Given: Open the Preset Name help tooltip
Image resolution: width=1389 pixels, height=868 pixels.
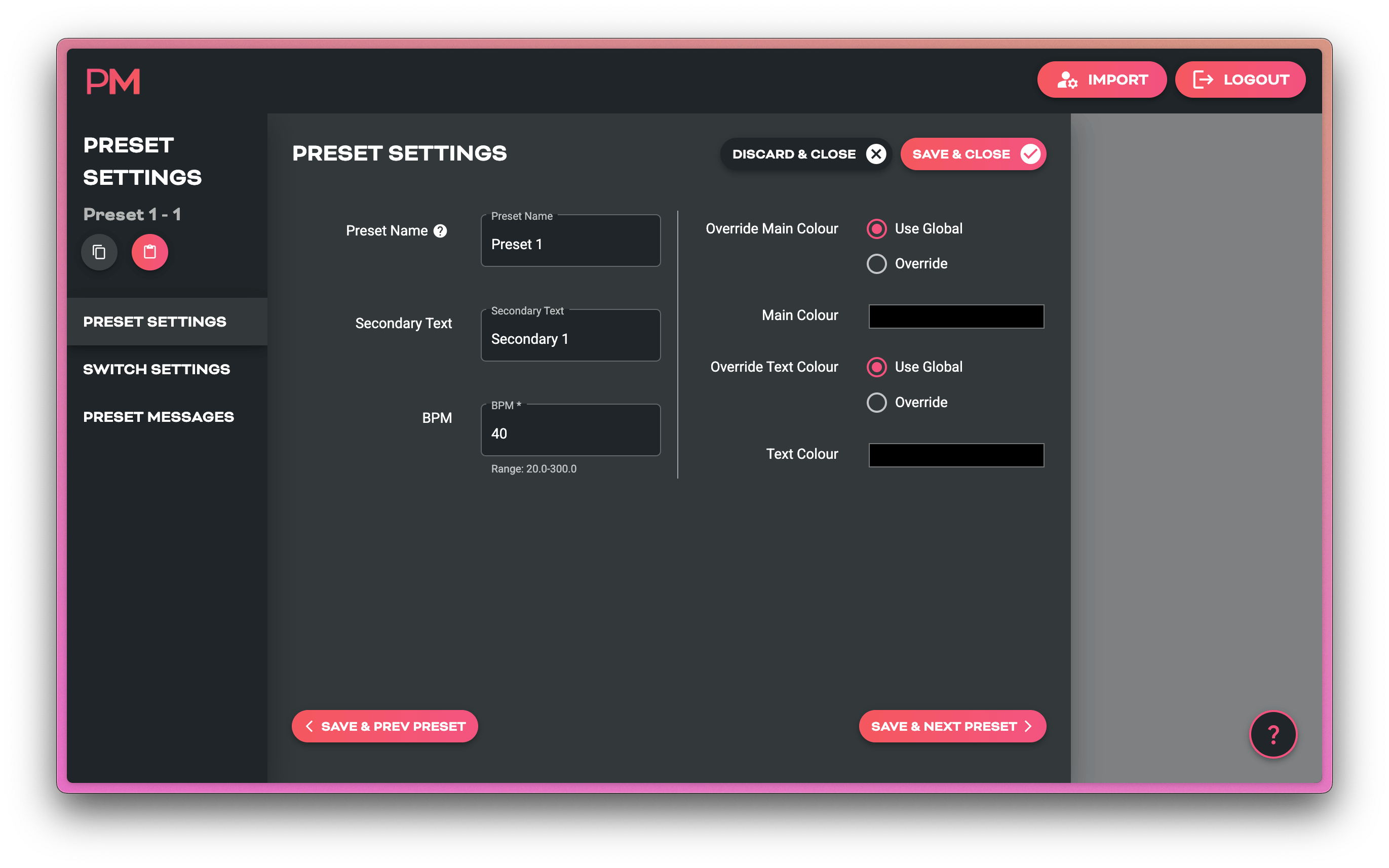Looking at the screenshot, I should pyautogui.click(x=440, y=230).
